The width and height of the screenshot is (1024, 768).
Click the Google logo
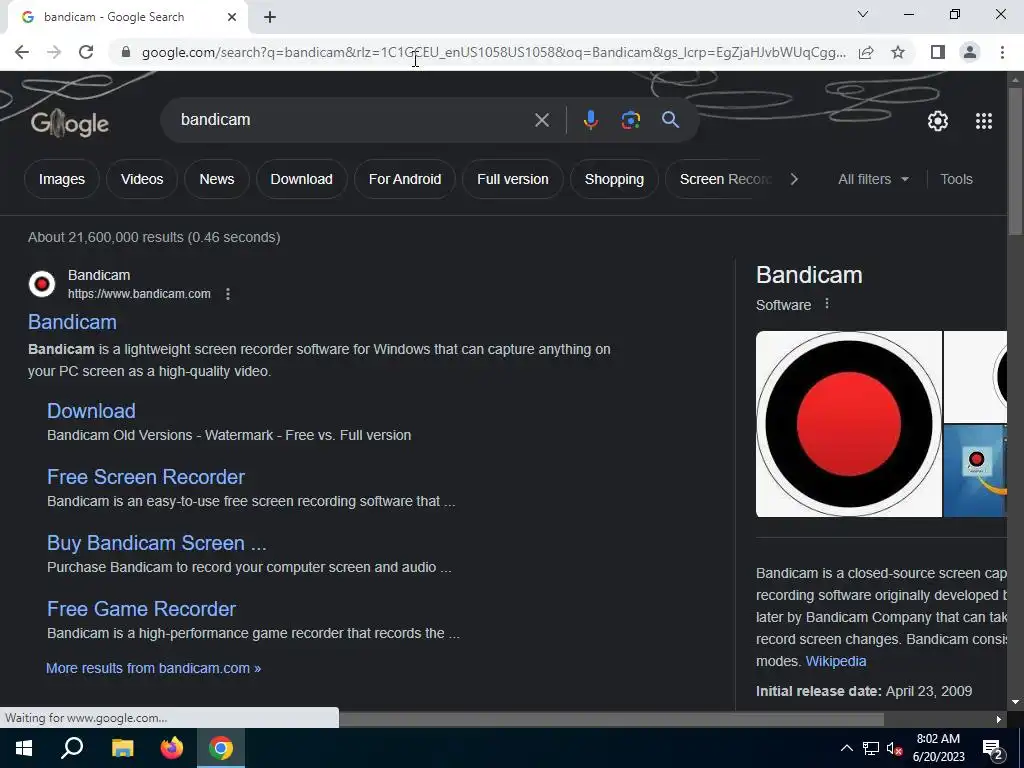click(70, 123)
